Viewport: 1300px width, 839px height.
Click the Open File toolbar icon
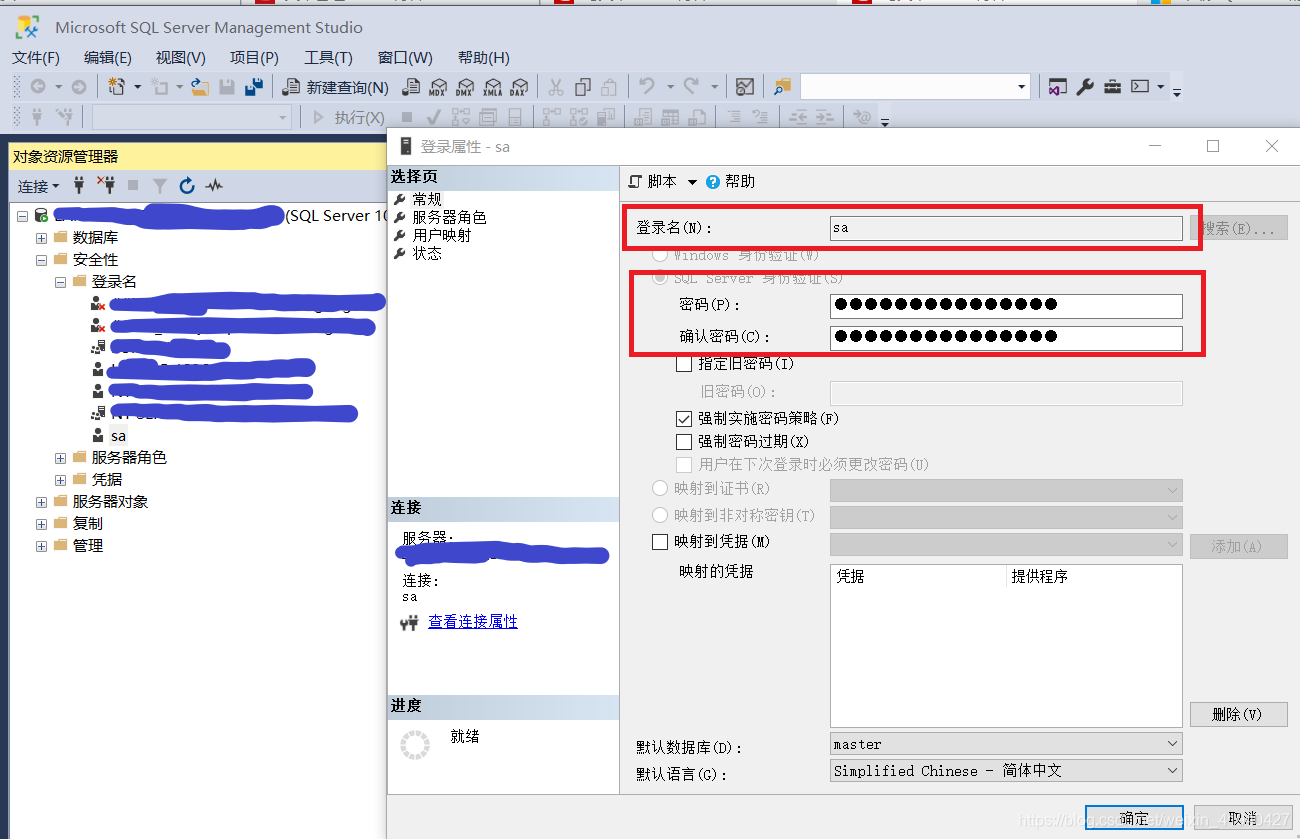pos(199,87)
